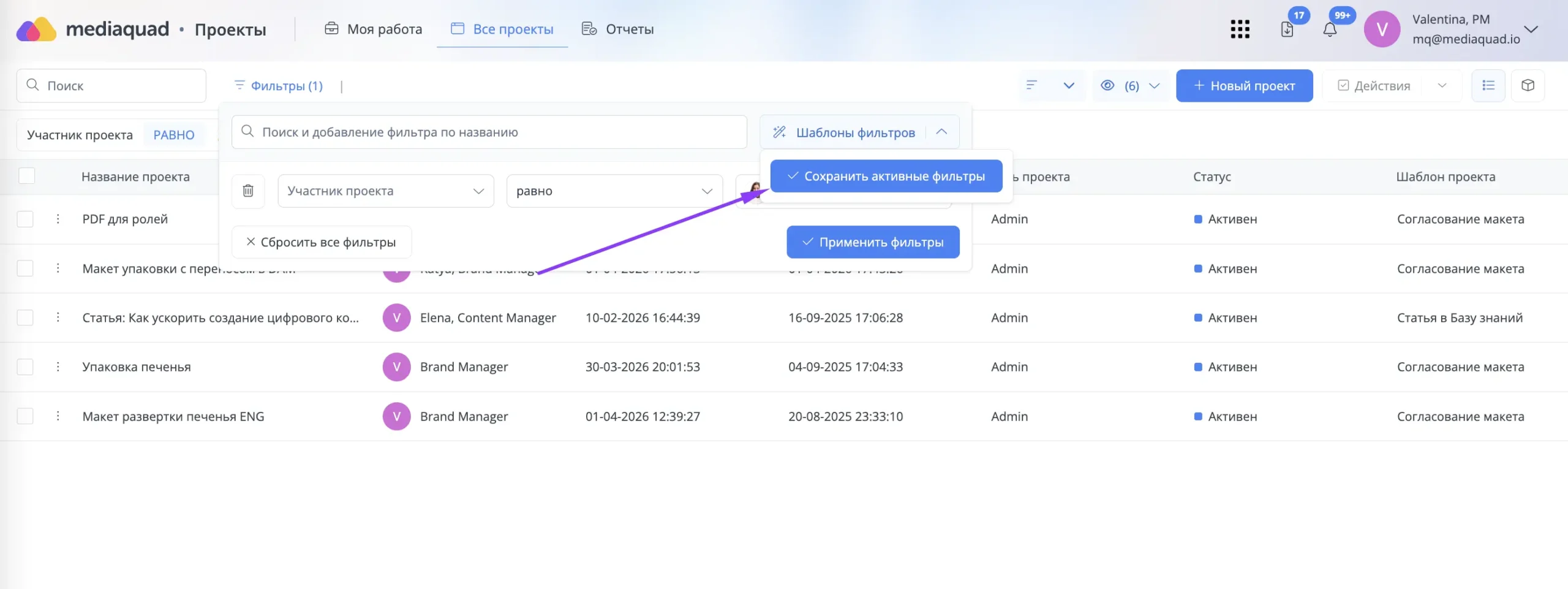
Task: Click Сохранить активные фильтры button
Action: (x=886, y=176)
